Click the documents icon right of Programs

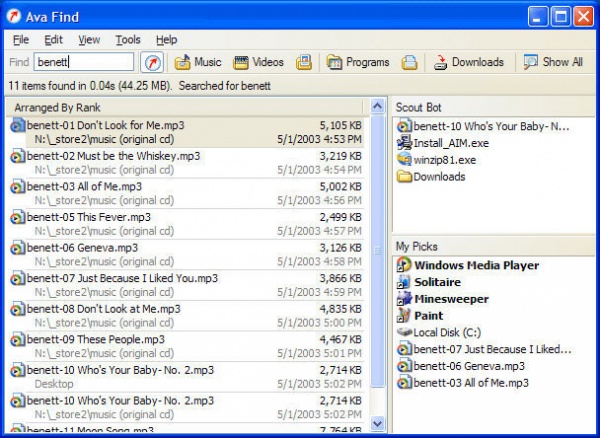point(409,62)
